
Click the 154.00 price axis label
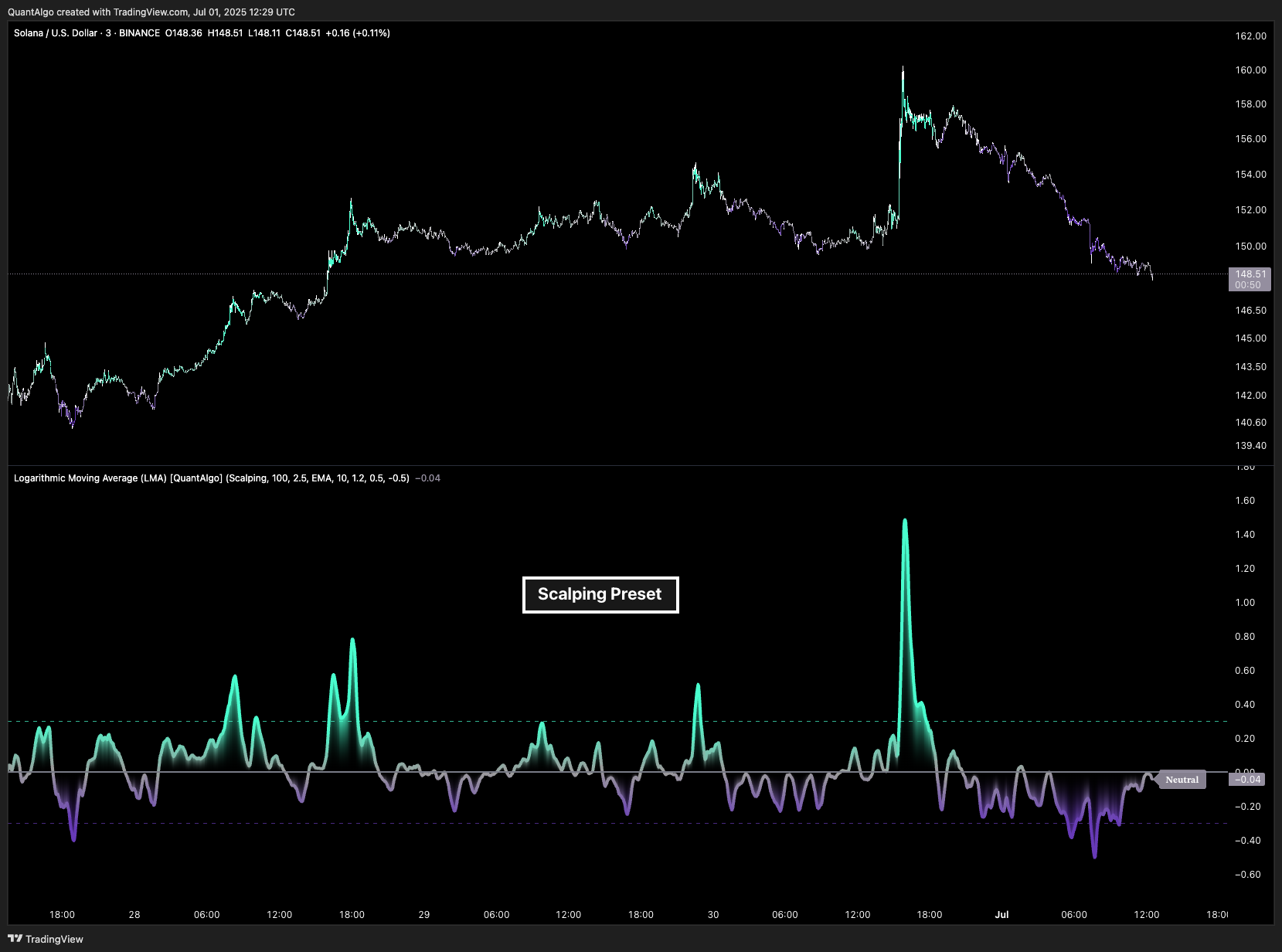(x=1251, y=175)
